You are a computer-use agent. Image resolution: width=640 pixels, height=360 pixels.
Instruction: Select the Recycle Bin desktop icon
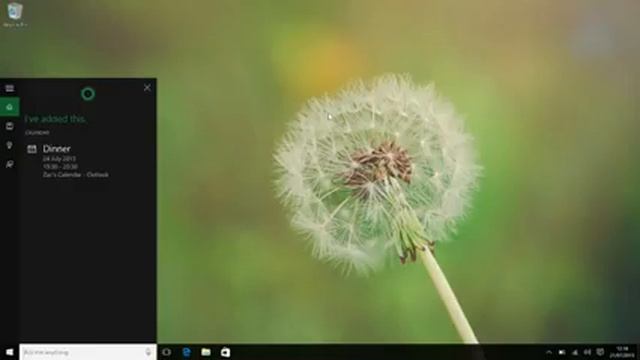[15, 15]
